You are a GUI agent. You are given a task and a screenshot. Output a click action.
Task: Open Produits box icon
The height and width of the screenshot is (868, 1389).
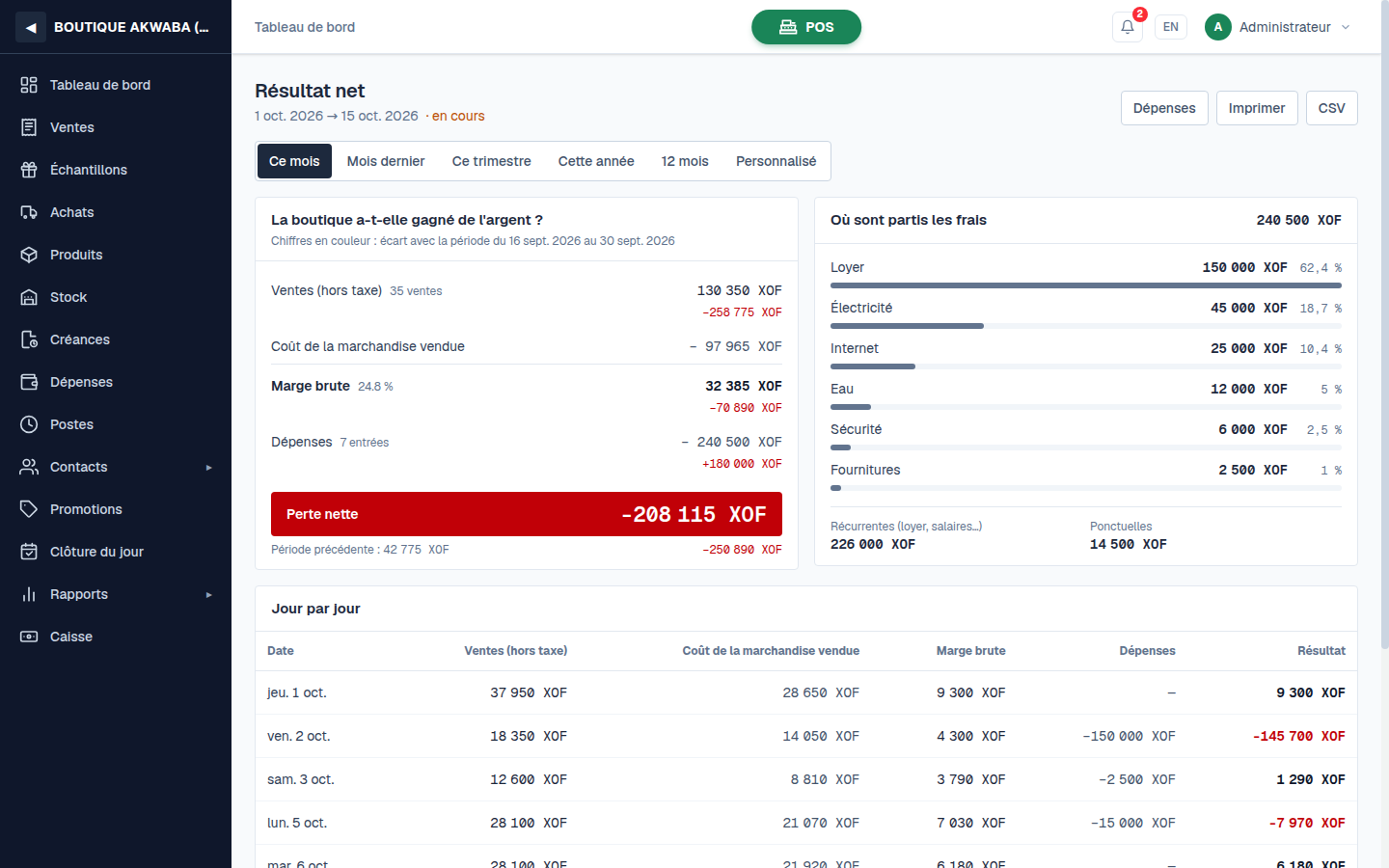29,255
